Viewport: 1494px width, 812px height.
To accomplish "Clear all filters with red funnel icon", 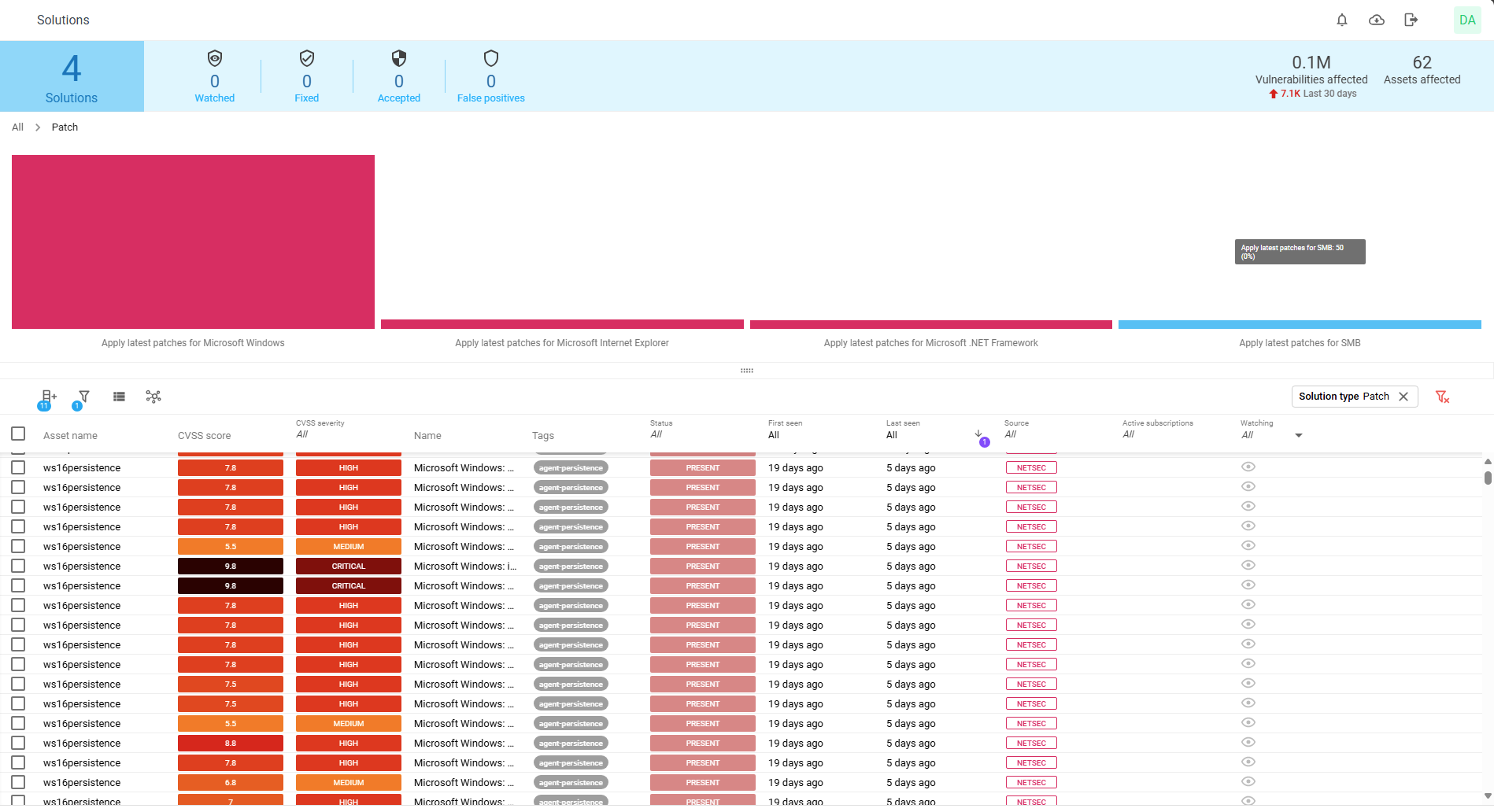I will [1442, 397].
